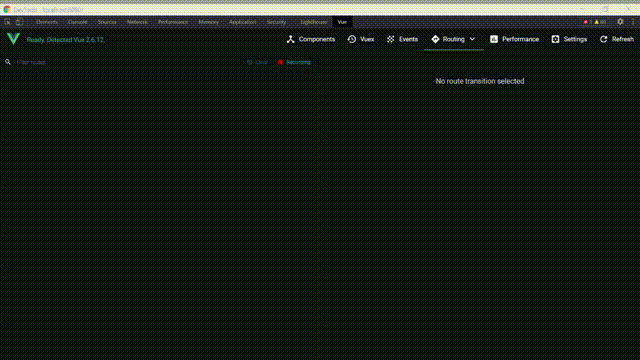Switch to the Events view
The height and width of the screenshot is (360, 640).
click(x=408, y=39)
